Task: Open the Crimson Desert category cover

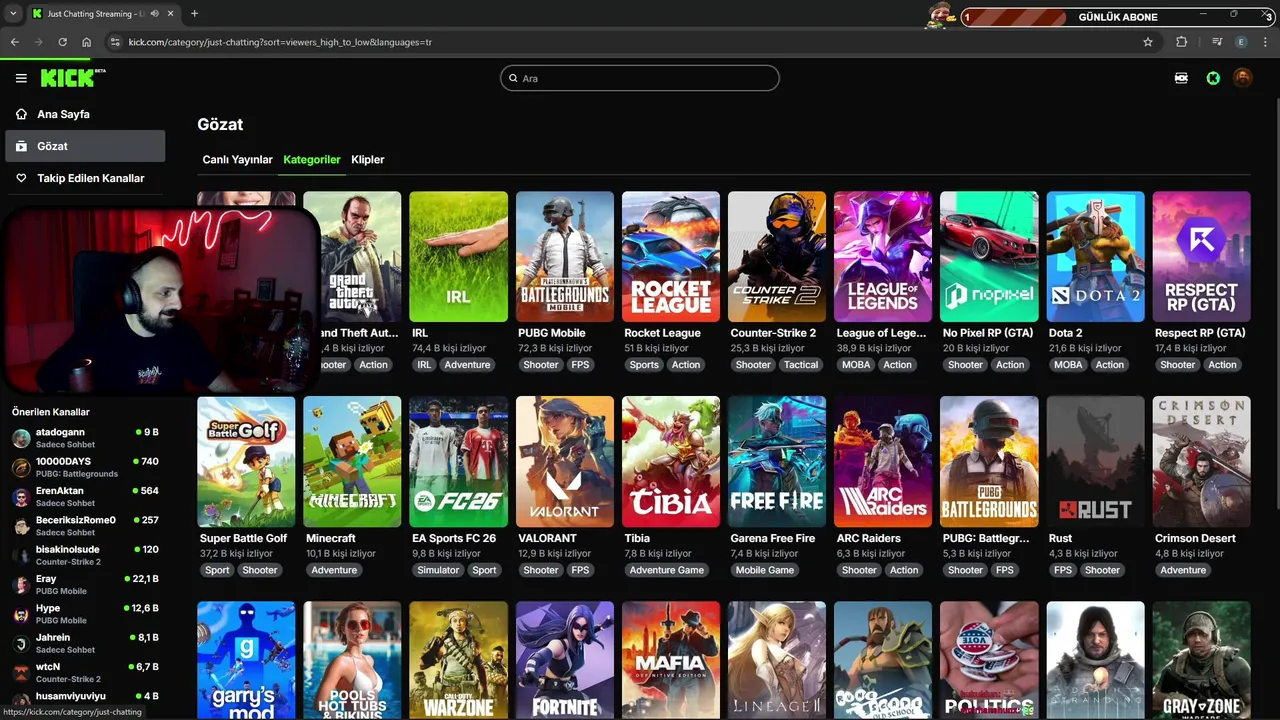Action: click(x=1201, y=462)
